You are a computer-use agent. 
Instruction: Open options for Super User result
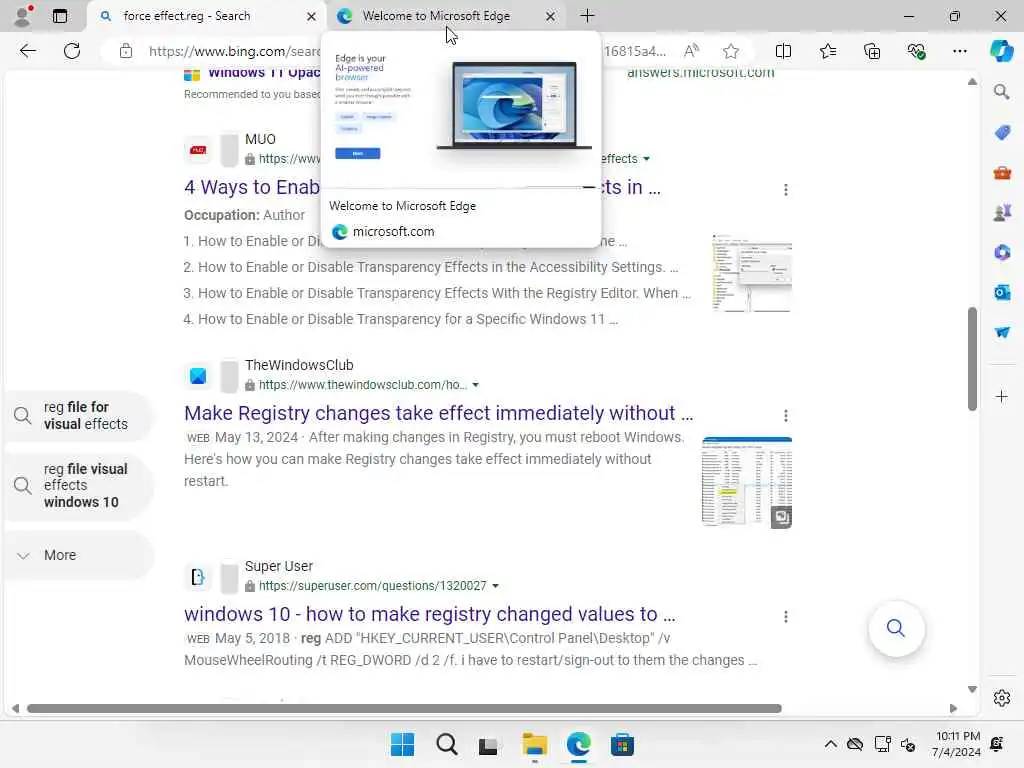(x=786, y=616)
